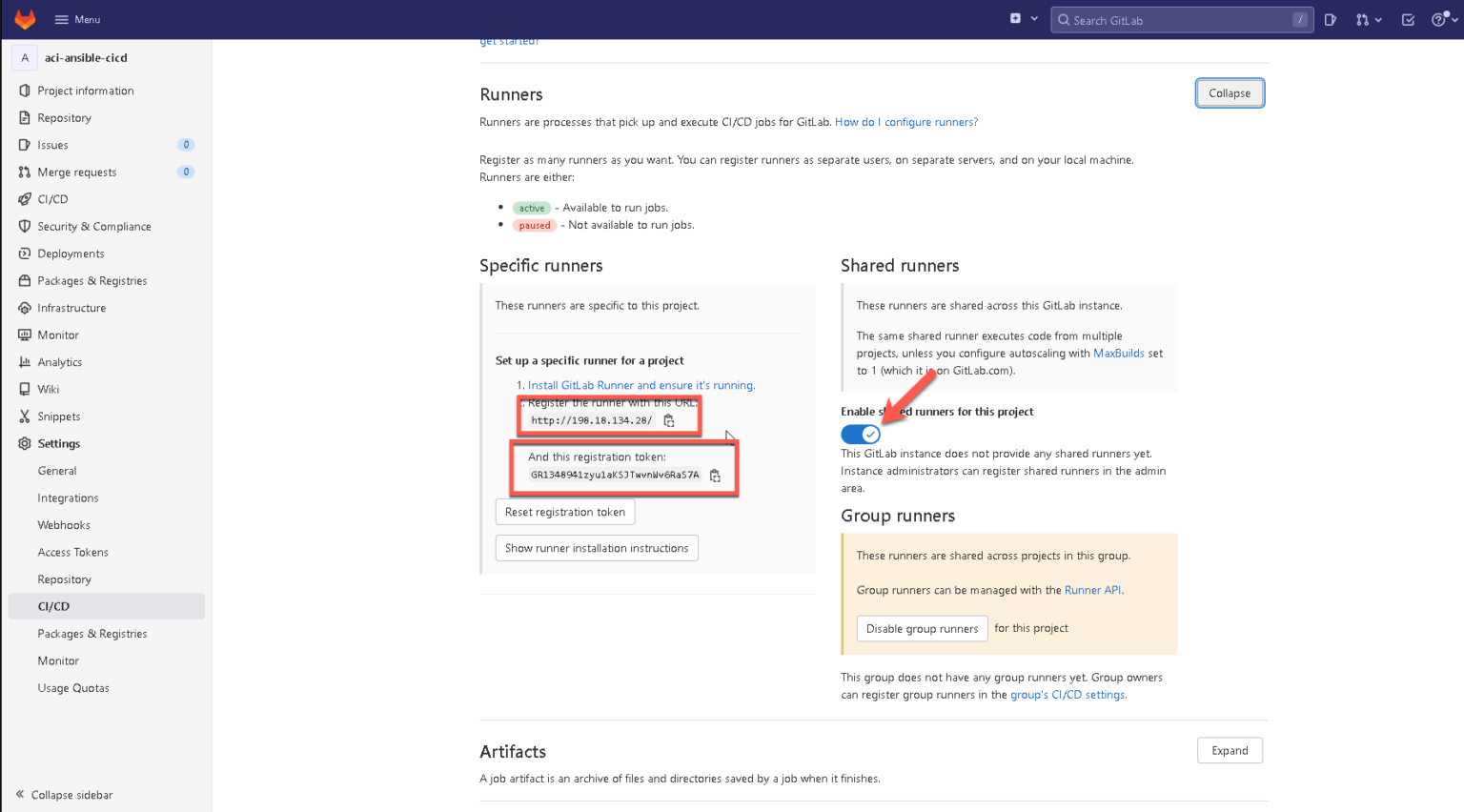The image size is (1464, 812).
Task: Click the Collapse sidebar chevron
Action: [x=20, y=794]
